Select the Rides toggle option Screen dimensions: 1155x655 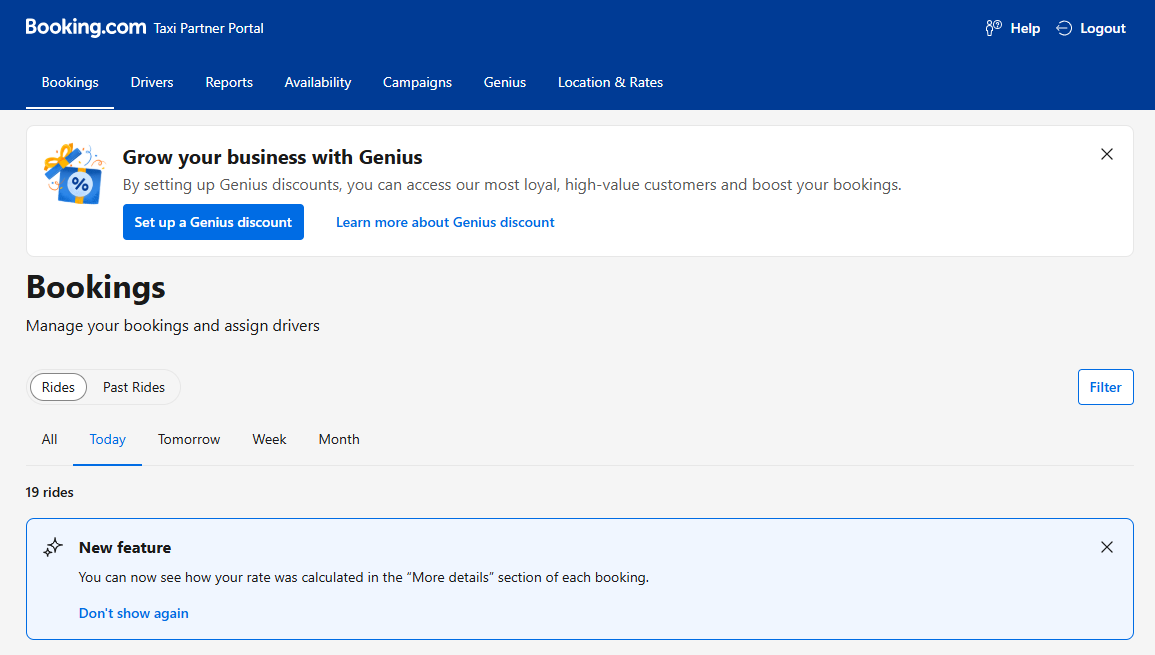(x=58, y=387)
